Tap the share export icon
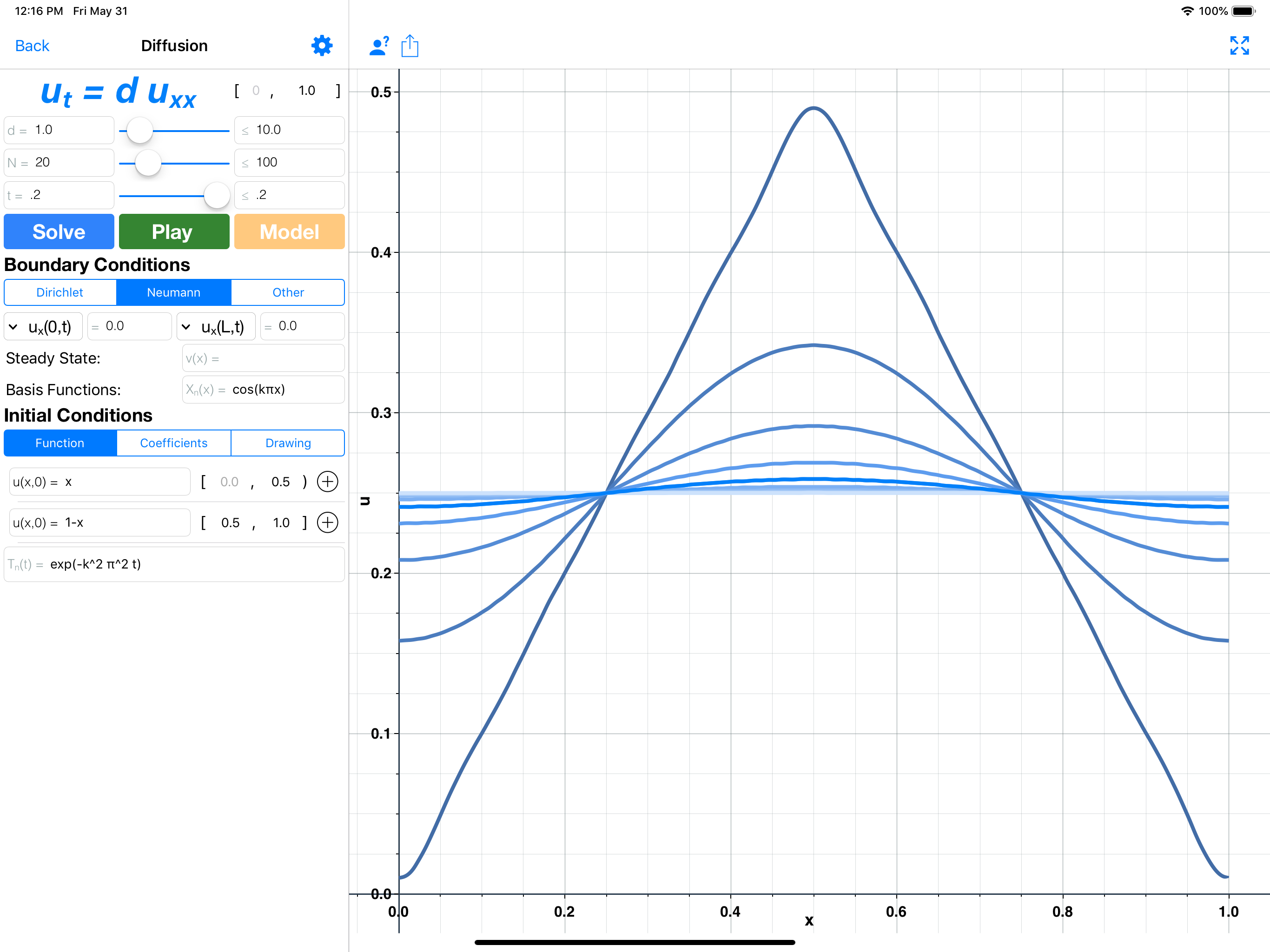The image size is (1270, 952). click(x=410, y=46)
